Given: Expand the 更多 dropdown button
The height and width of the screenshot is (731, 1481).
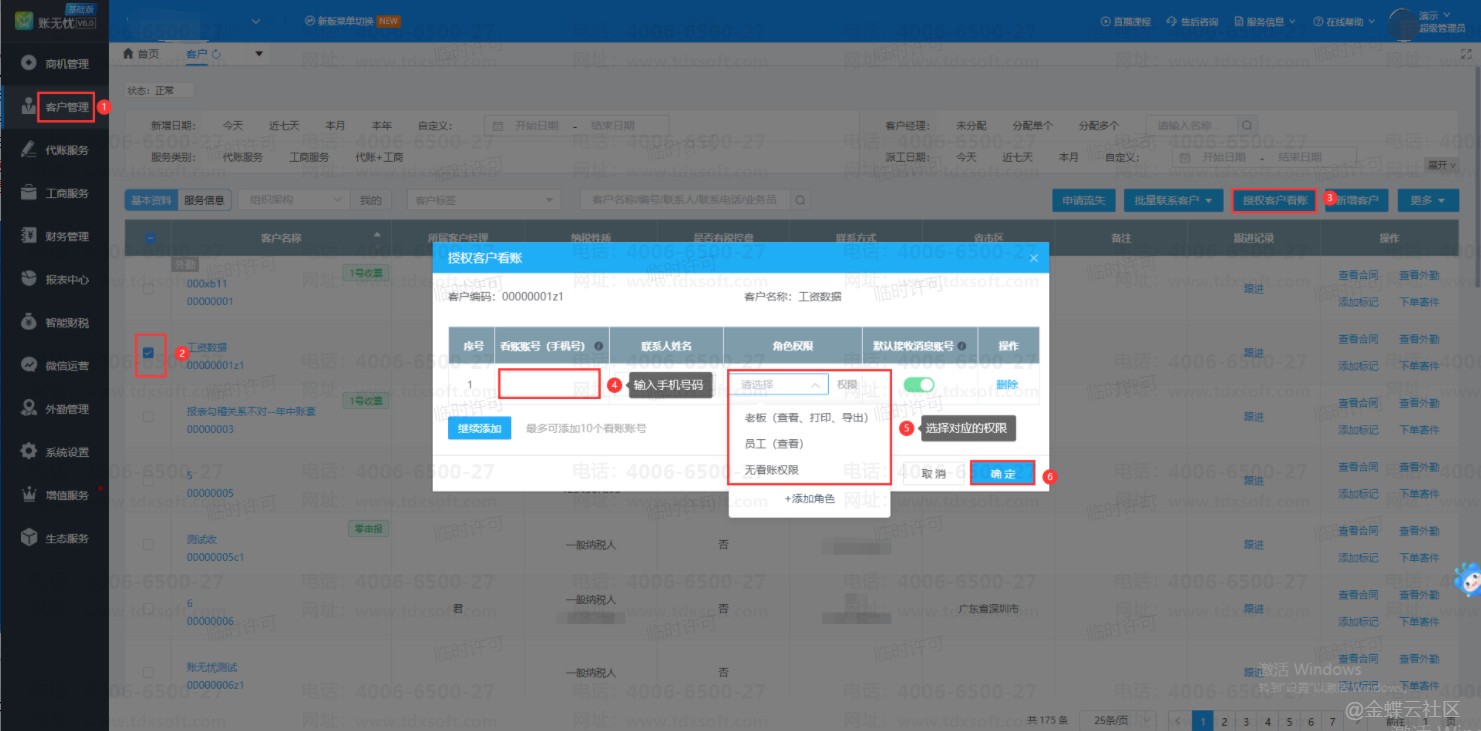Looking at the screenshot, I should click(x=1427, y=201).
